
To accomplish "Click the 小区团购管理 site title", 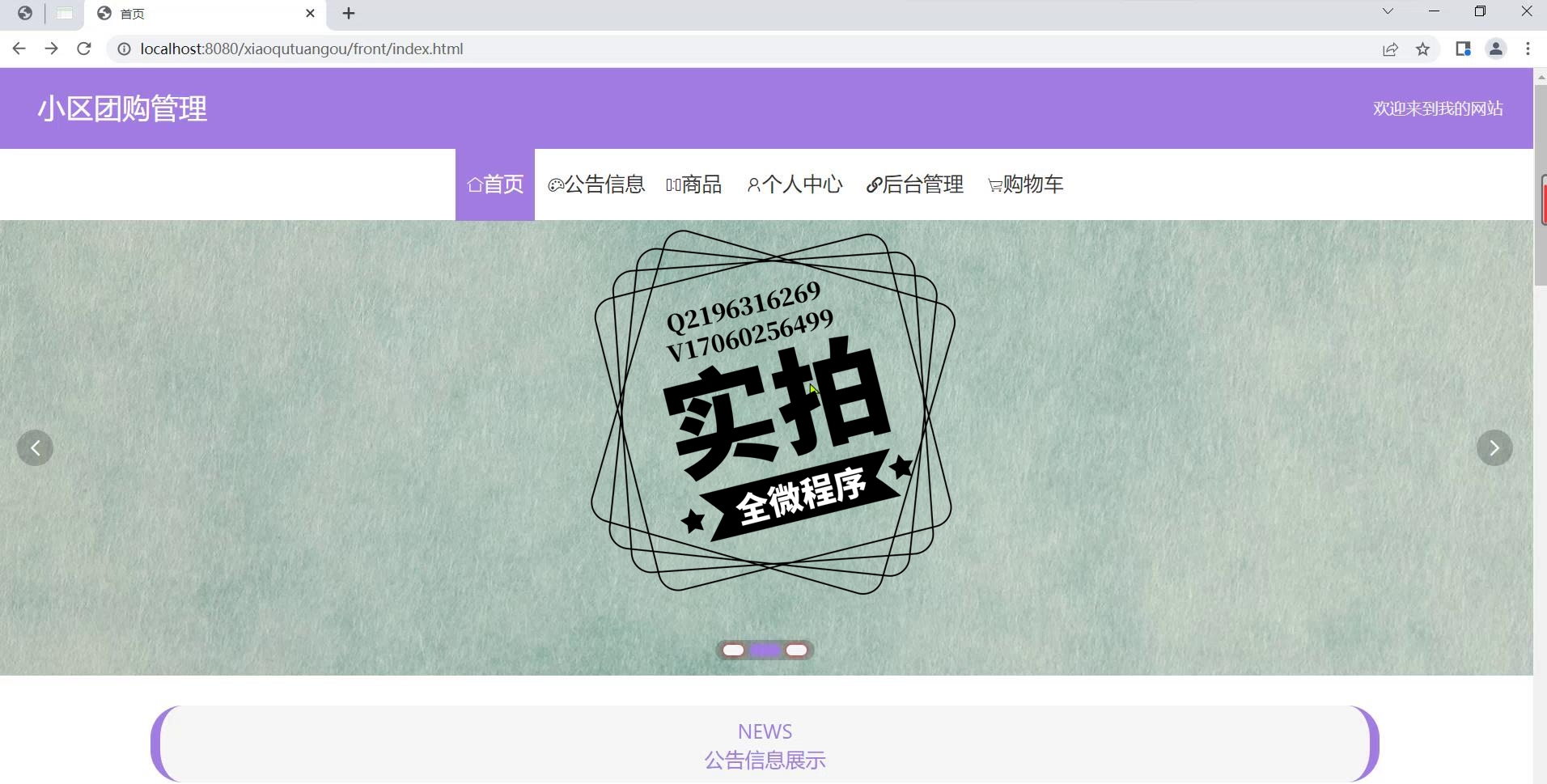I will click(122, 108).
